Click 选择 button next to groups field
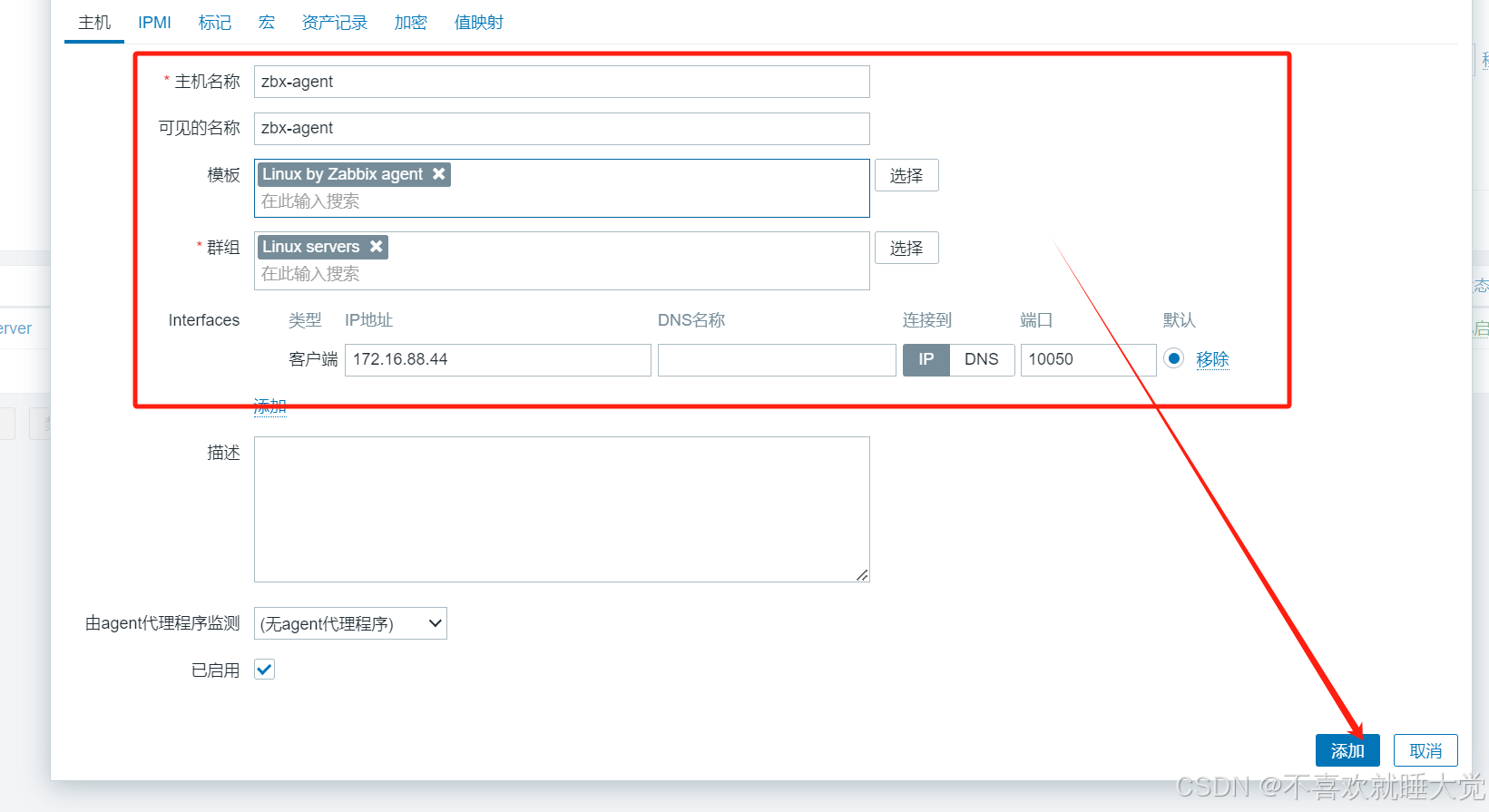The width and height of the screenshot is (1489, 812). click(906, 248)
